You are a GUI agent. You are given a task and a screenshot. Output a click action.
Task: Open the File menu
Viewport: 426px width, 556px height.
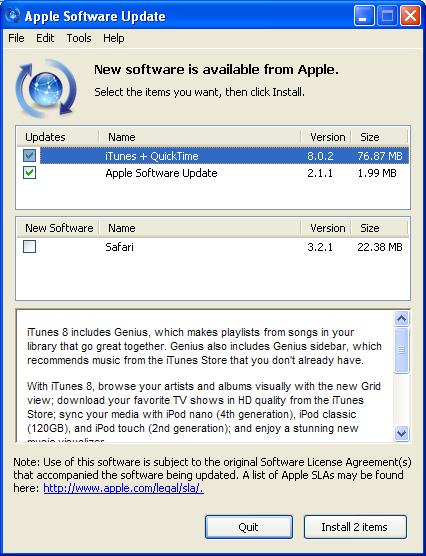(16, 38)
